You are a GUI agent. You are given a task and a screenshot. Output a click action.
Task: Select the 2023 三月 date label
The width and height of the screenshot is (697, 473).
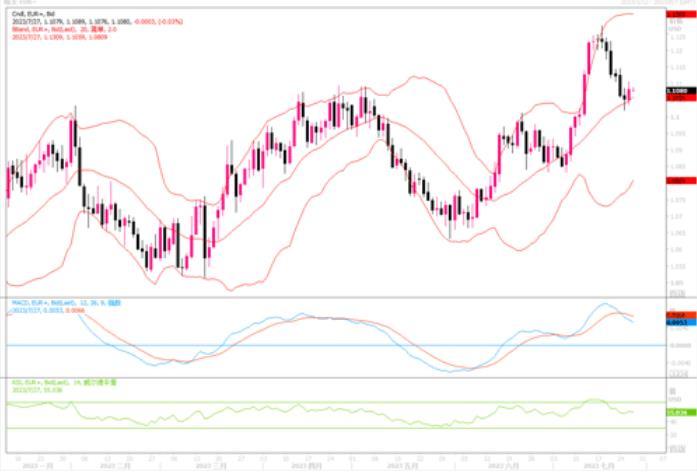point(209,466)
